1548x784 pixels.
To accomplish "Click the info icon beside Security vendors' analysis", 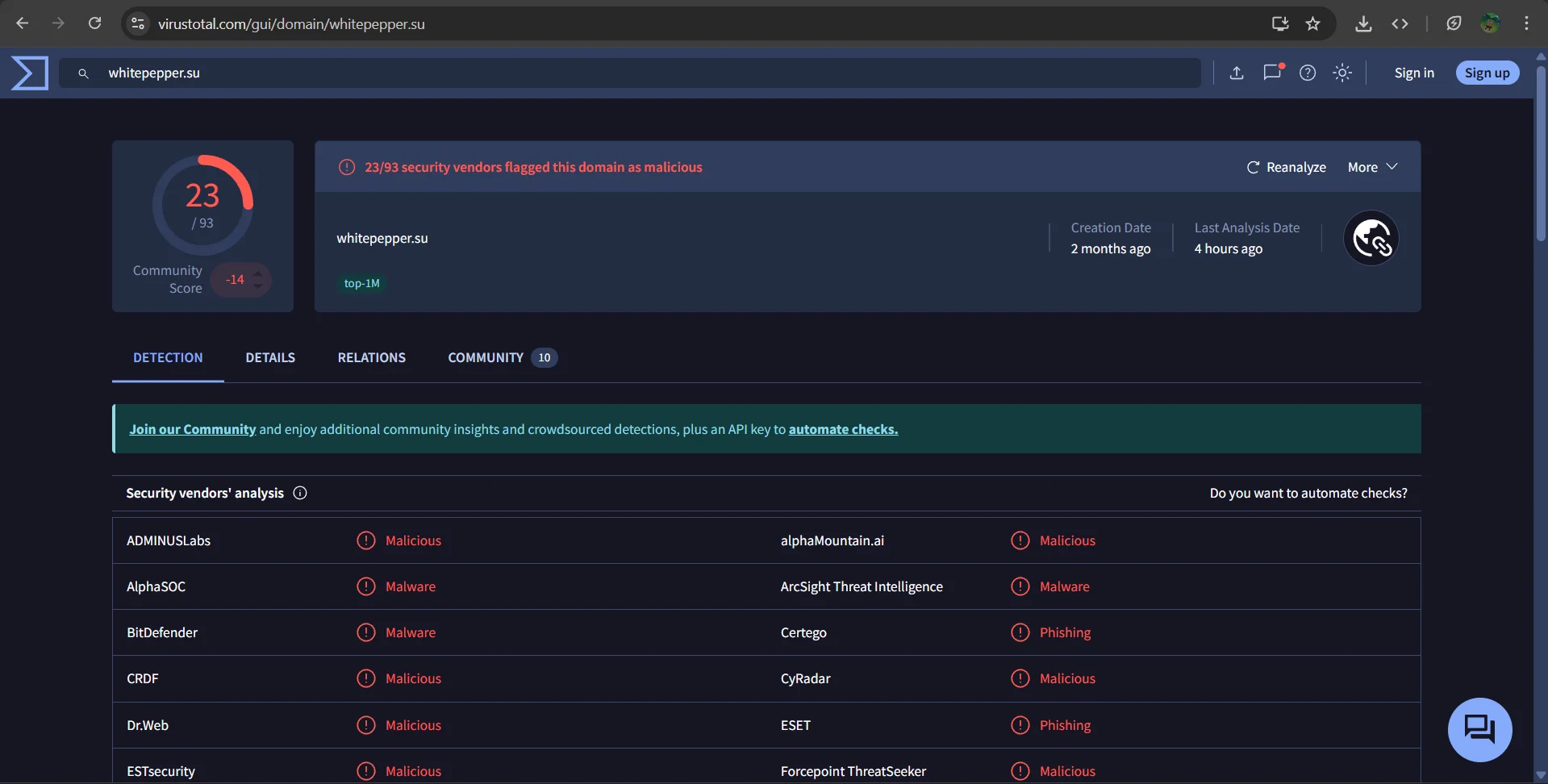I will click(x=299, y=493).
